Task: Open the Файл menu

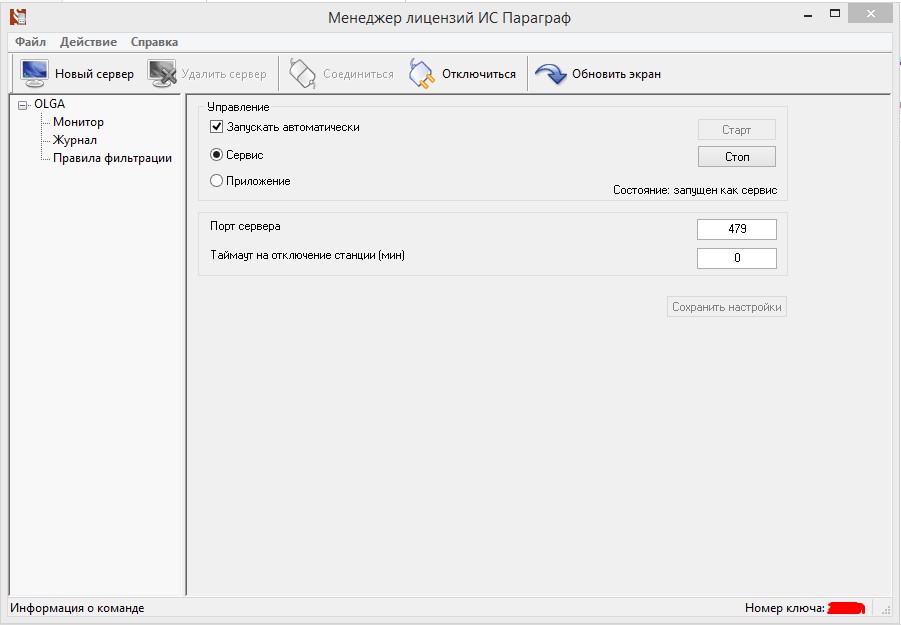Action: tap(30, 42)
